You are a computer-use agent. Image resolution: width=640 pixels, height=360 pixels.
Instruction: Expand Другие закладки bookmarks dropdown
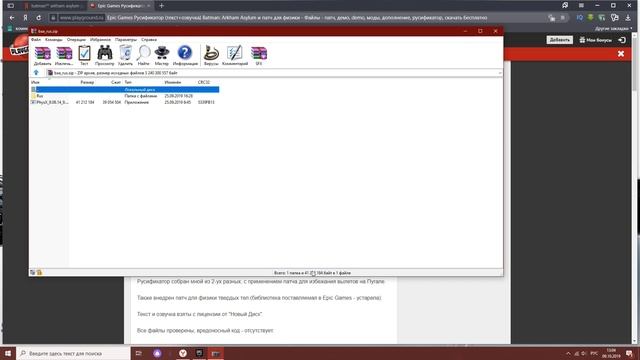pyautogui.click(x=613, y=29)
